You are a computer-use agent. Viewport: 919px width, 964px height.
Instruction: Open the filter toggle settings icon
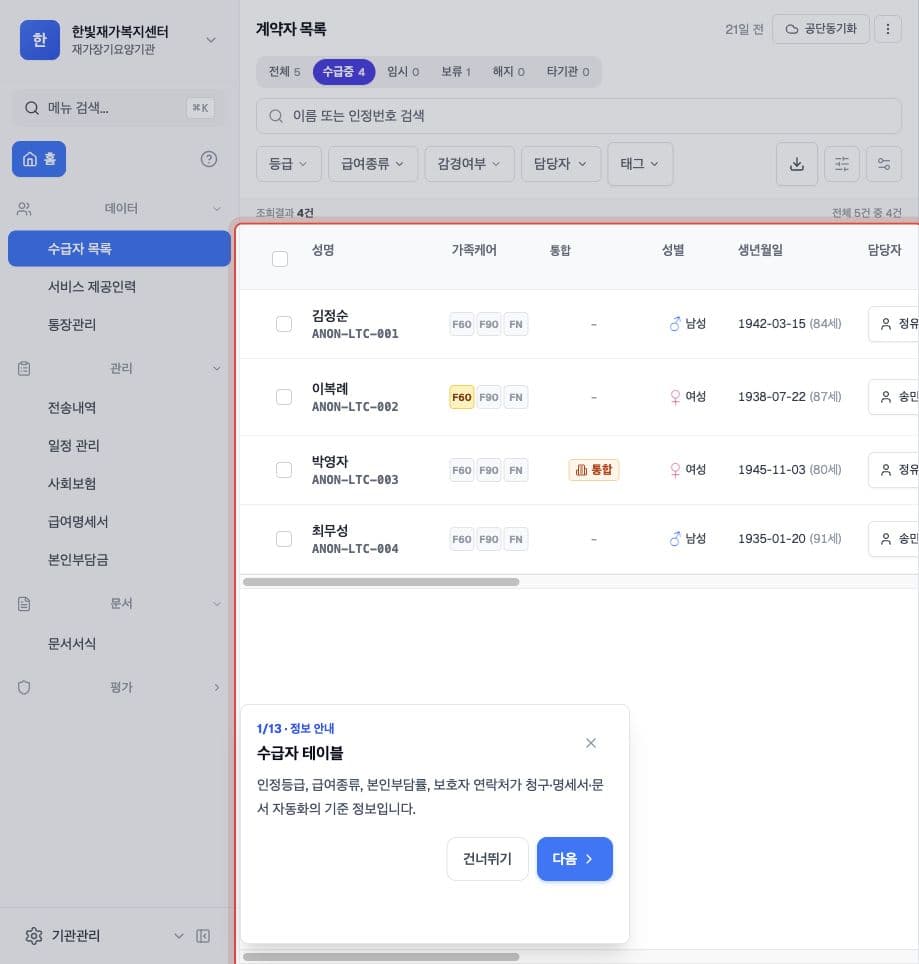[883, 164]
